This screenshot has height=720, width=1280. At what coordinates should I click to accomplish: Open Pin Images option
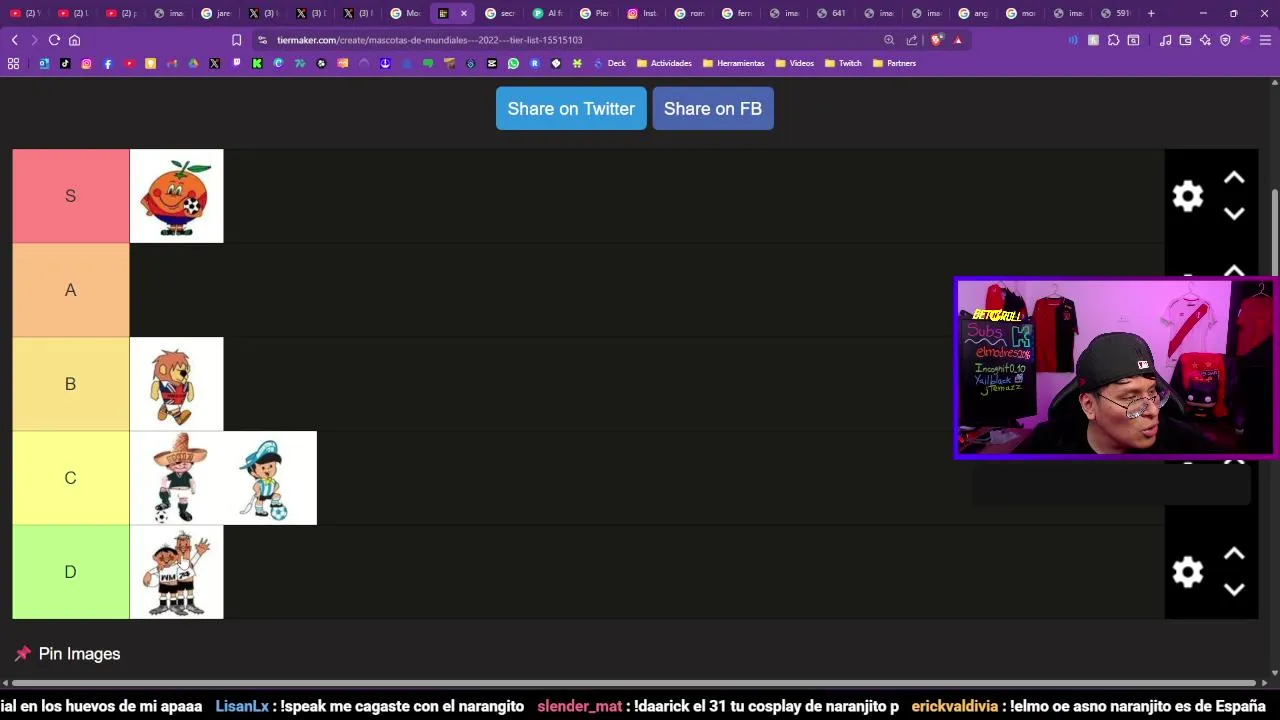tap(68, 653)
